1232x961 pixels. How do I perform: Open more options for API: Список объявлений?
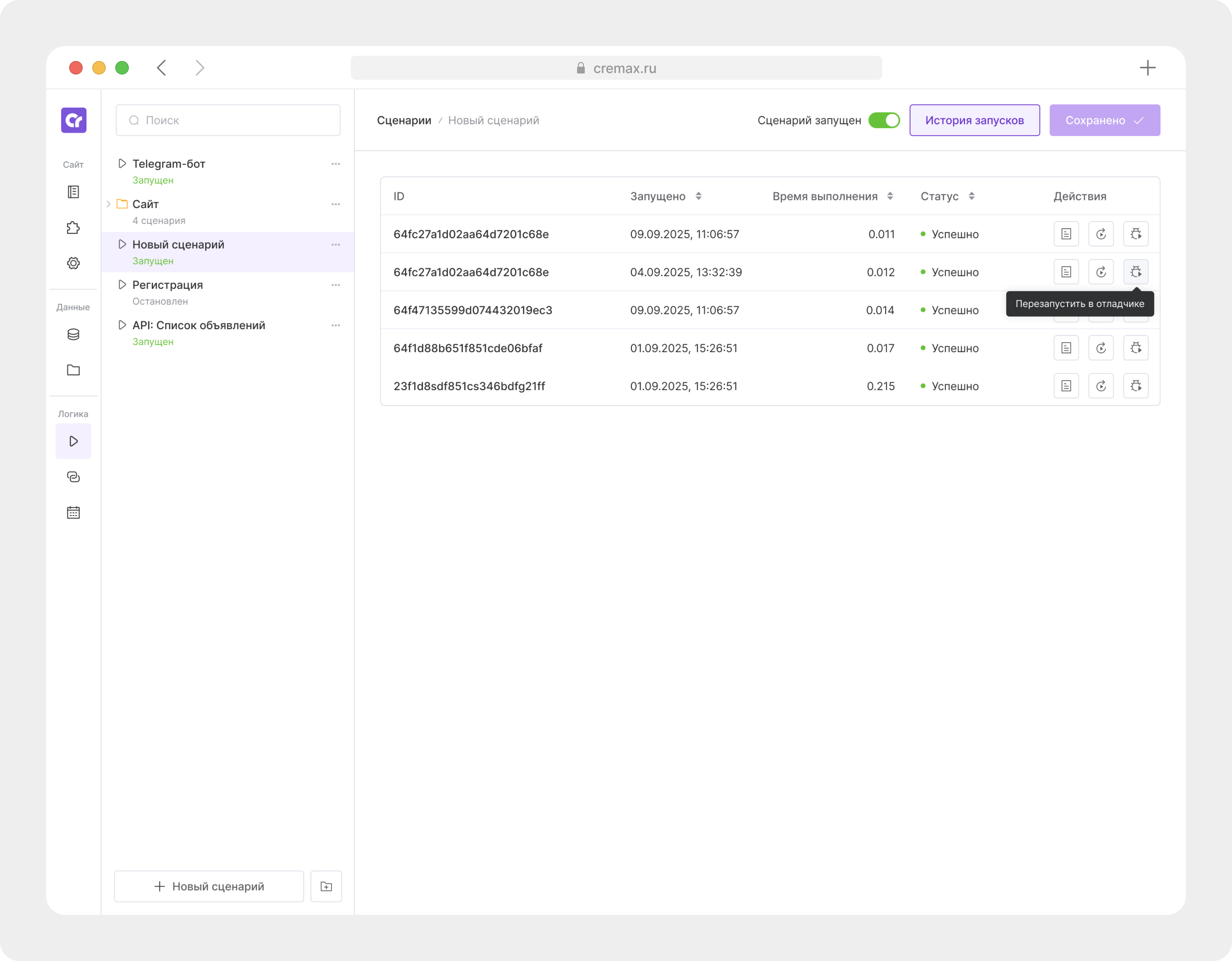click(336, 325)
